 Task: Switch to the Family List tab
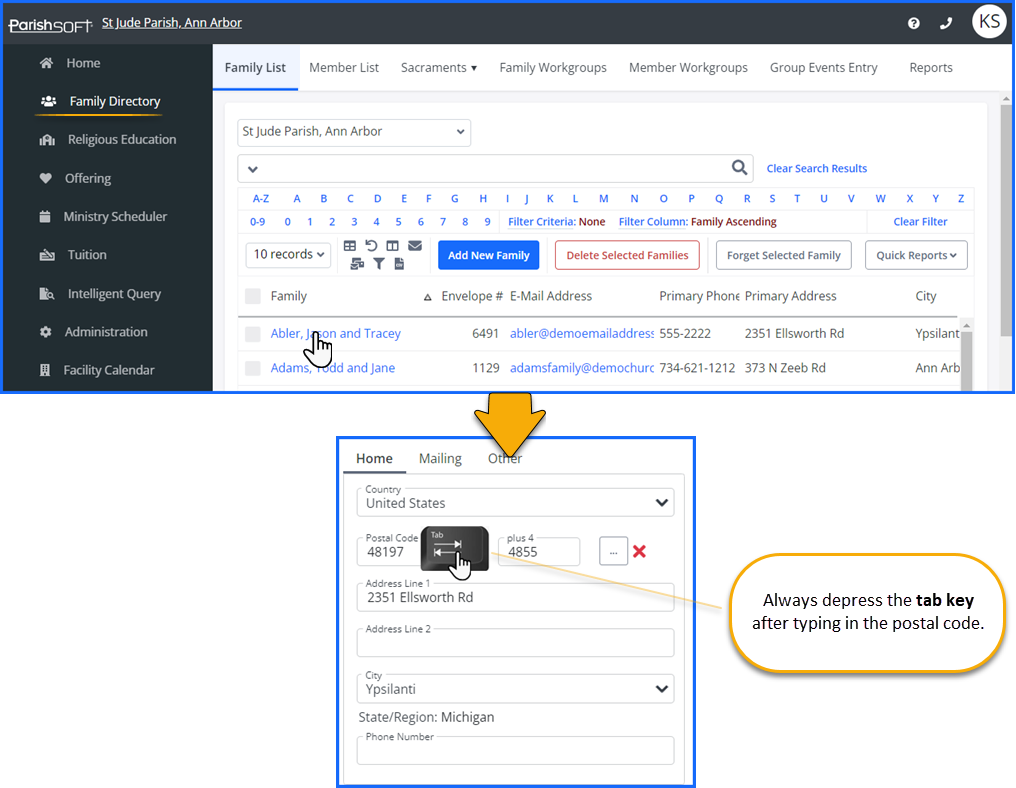click(255, 68)
